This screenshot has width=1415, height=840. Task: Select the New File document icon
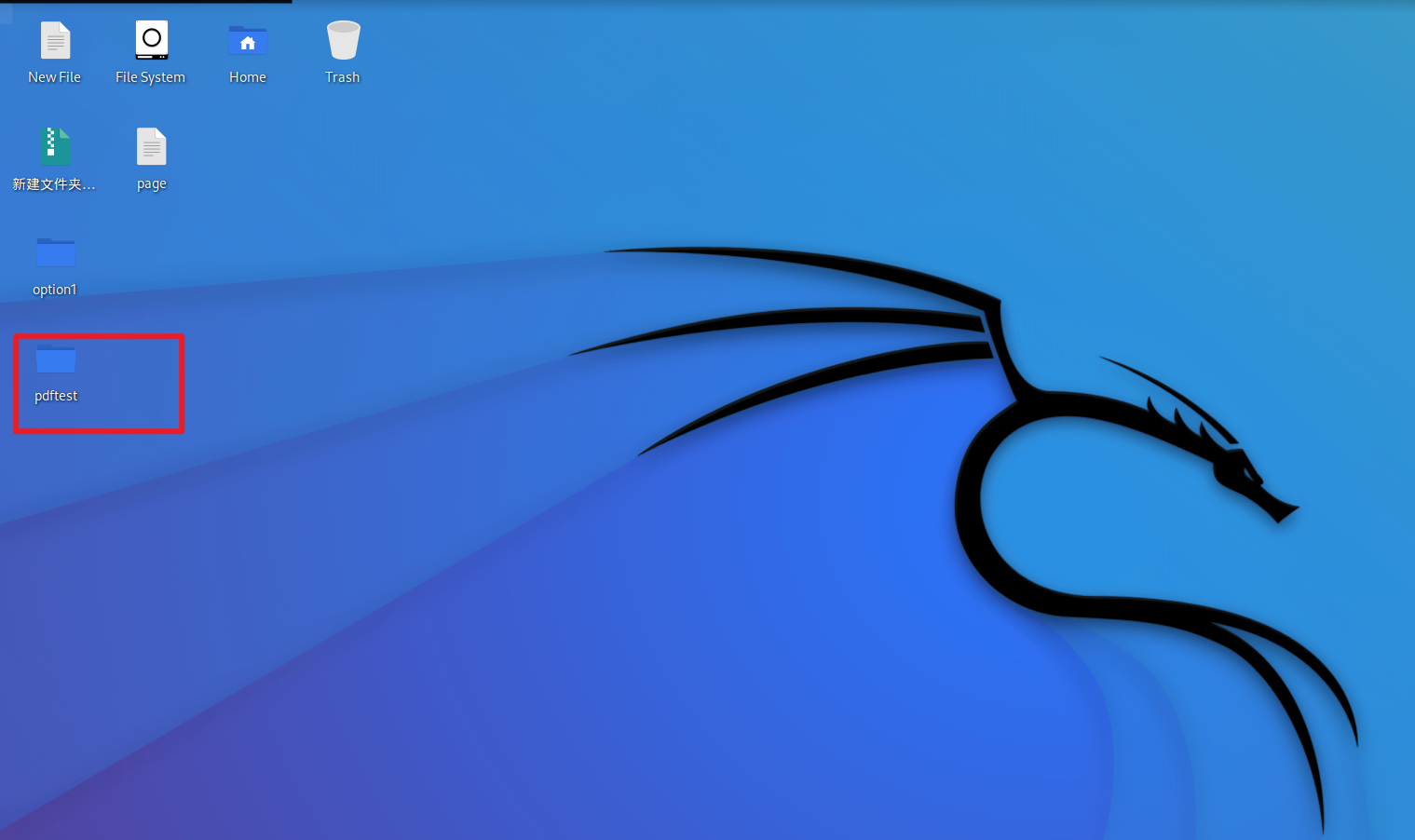coord(55,41)
